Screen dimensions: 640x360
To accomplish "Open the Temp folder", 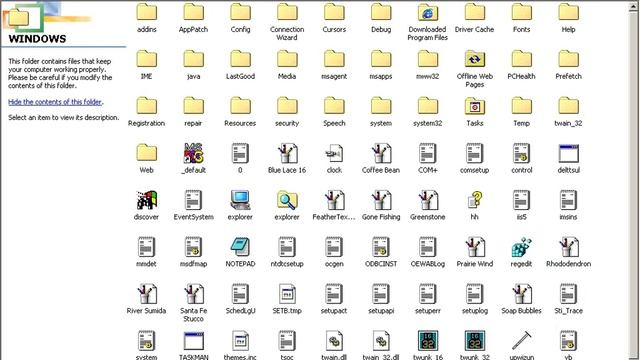I will click(521, 107).
